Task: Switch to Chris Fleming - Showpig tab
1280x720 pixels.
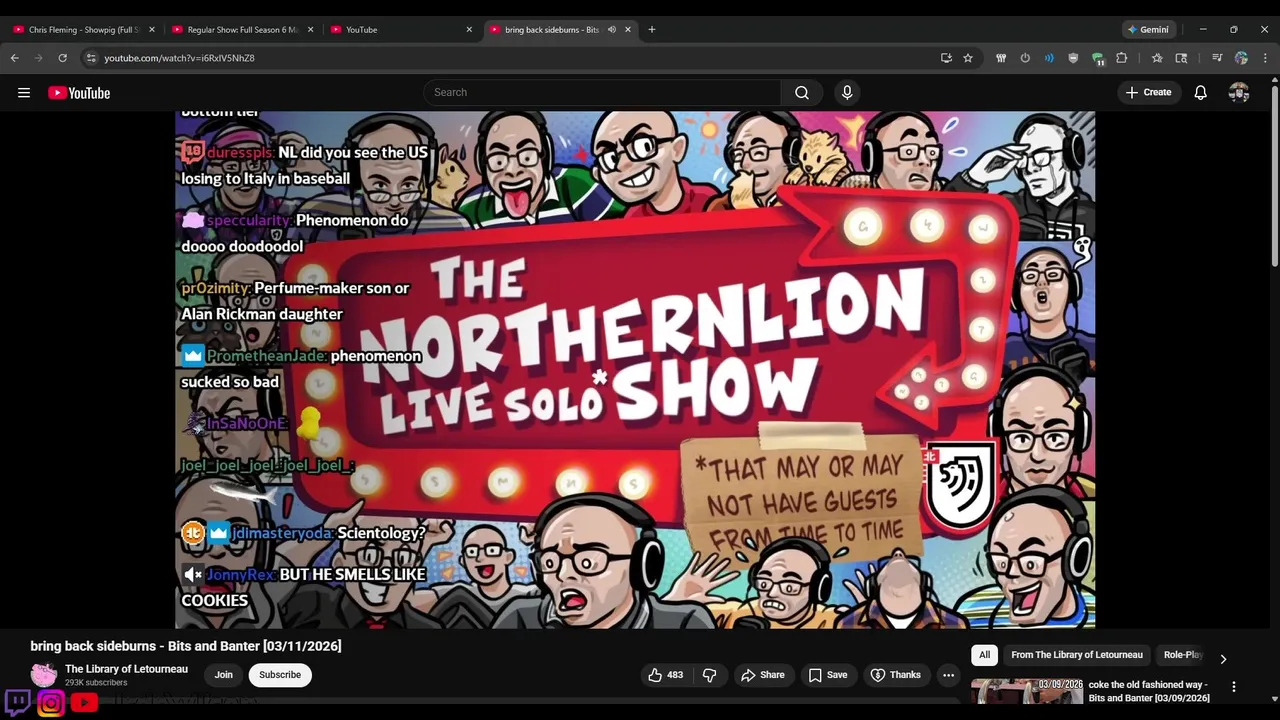Action: pos(84,30)
